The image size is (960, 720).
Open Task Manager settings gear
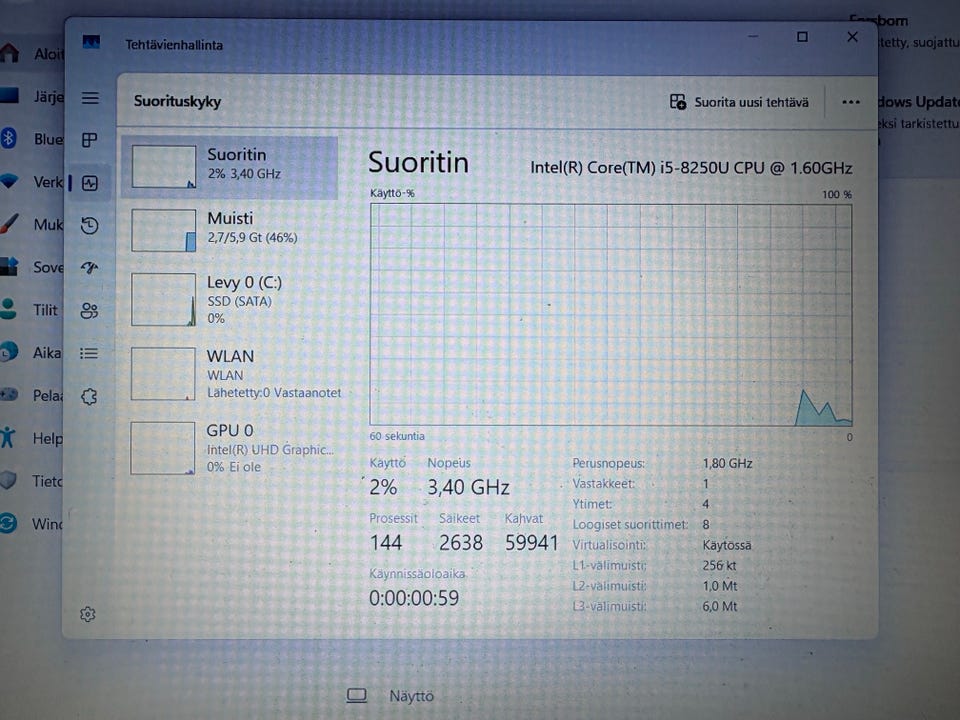point(88,614)
